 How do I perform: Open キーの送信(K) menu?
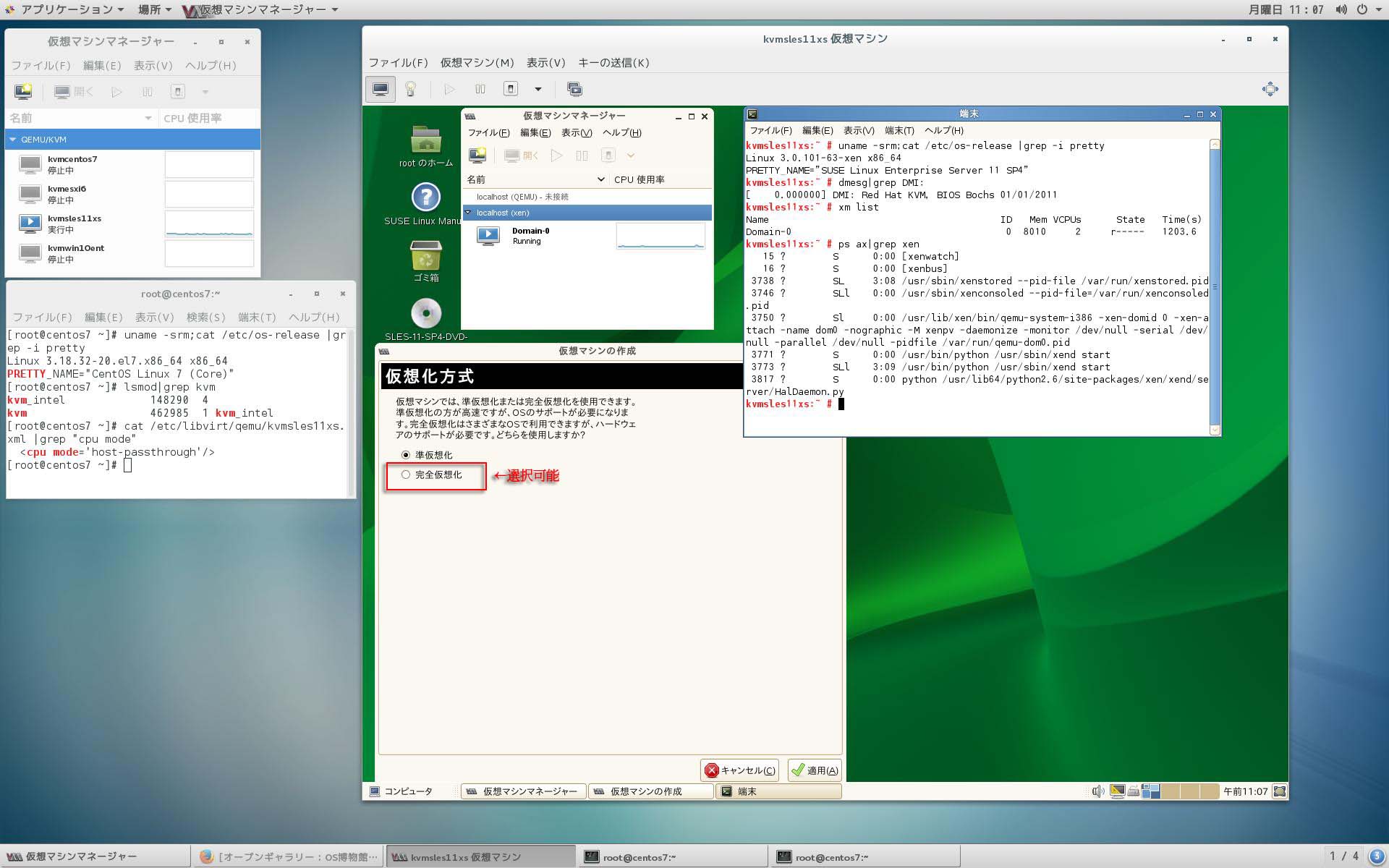click(613, 63)
